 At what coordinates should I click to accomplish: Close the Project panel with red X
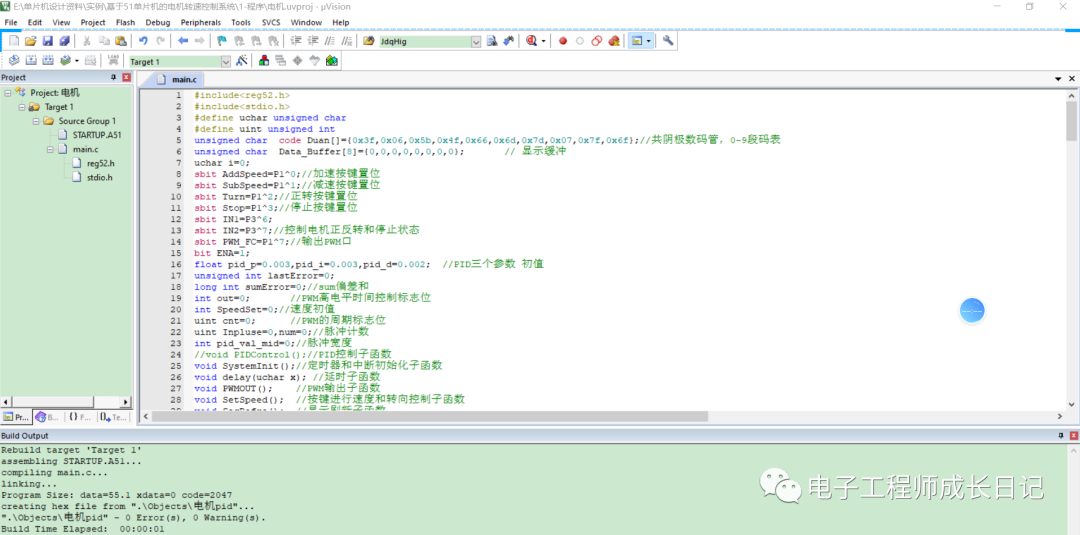125,78
